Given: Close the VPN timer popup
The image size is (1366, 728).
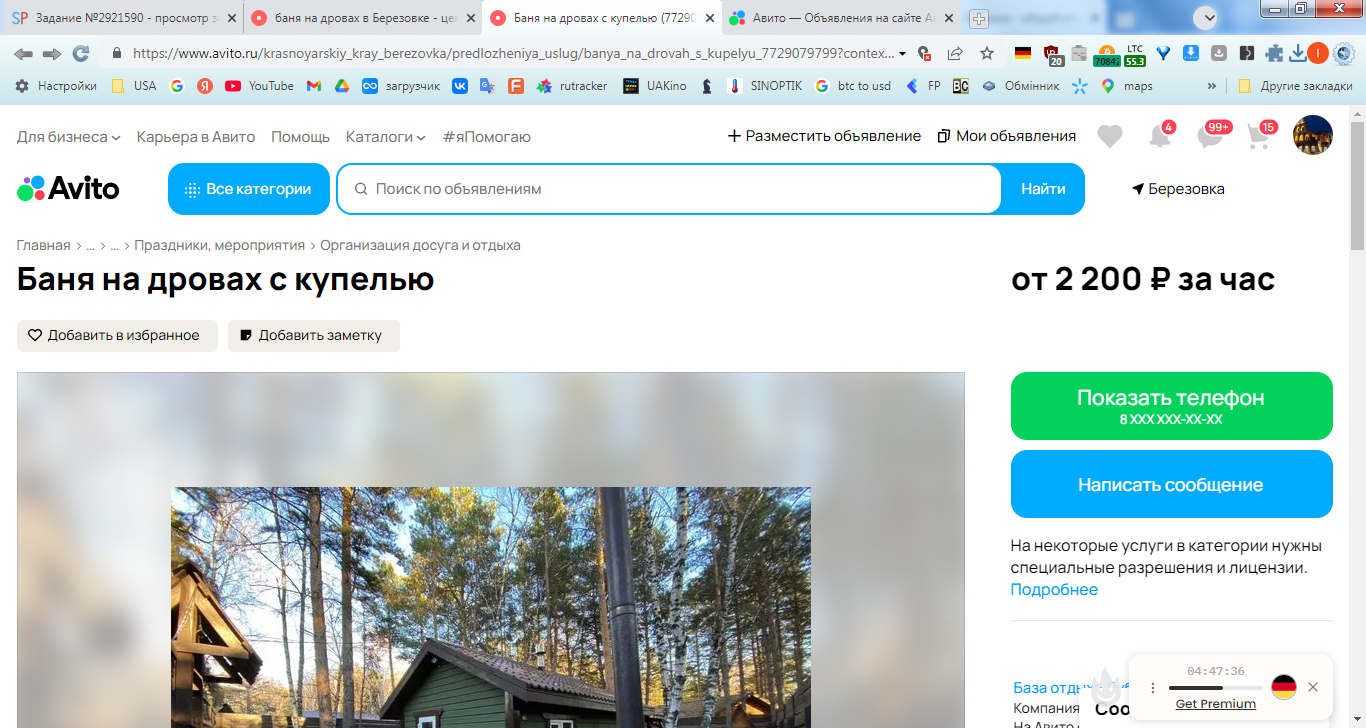Looking at the screenshot, I should click(1313, 687).
